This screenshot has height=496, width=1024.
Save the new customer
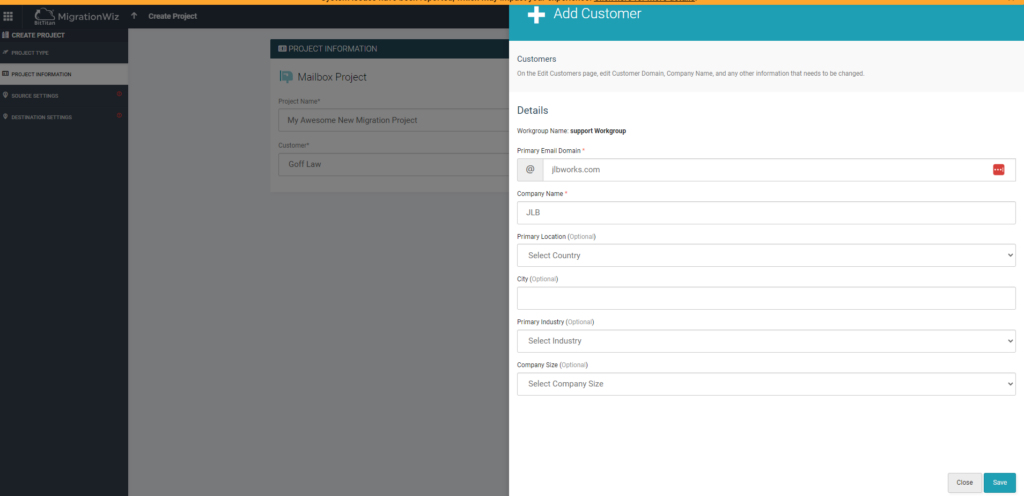pos(999,482)
